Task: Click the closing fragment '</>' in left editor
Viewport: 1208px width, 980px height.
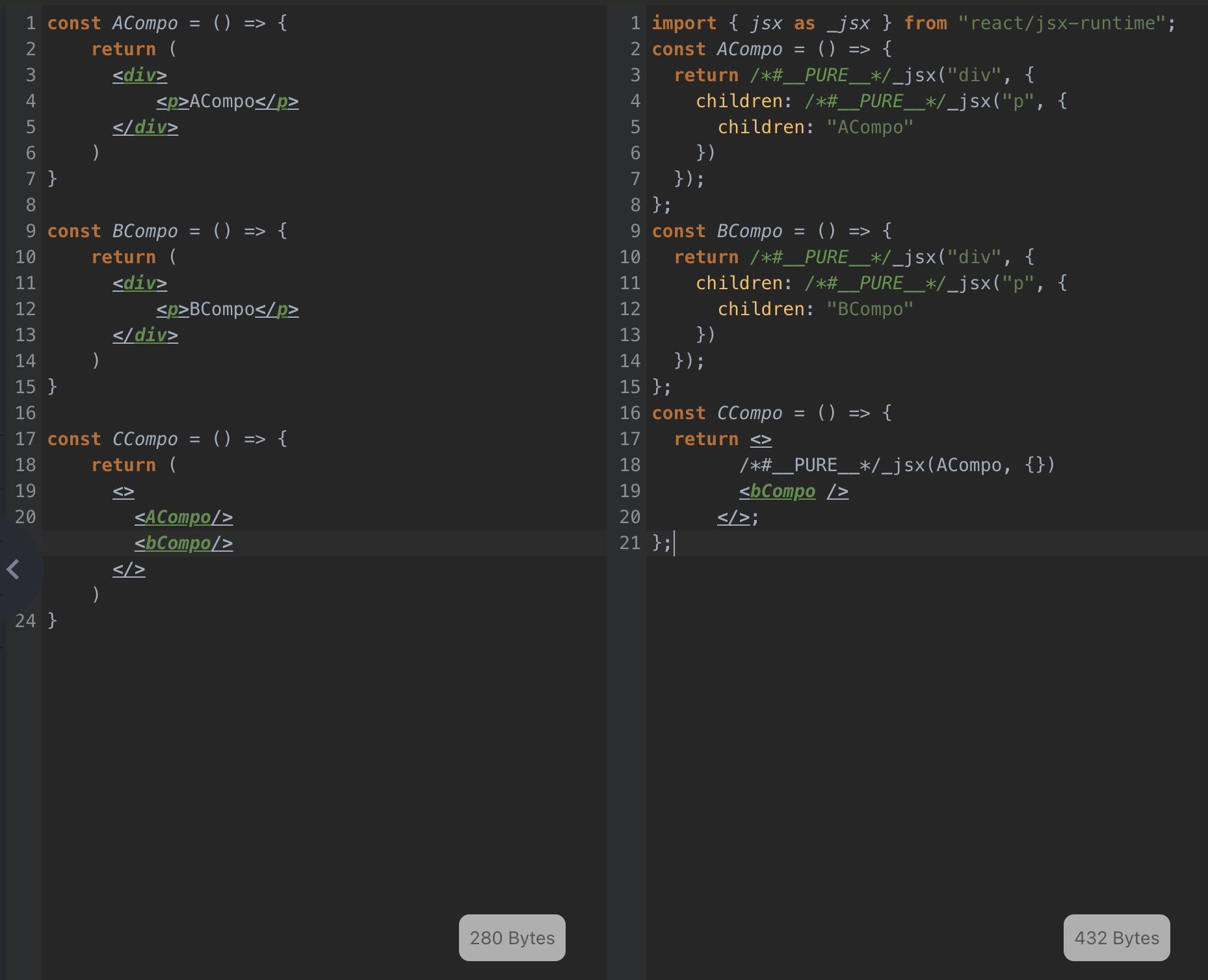Action: 129,569
